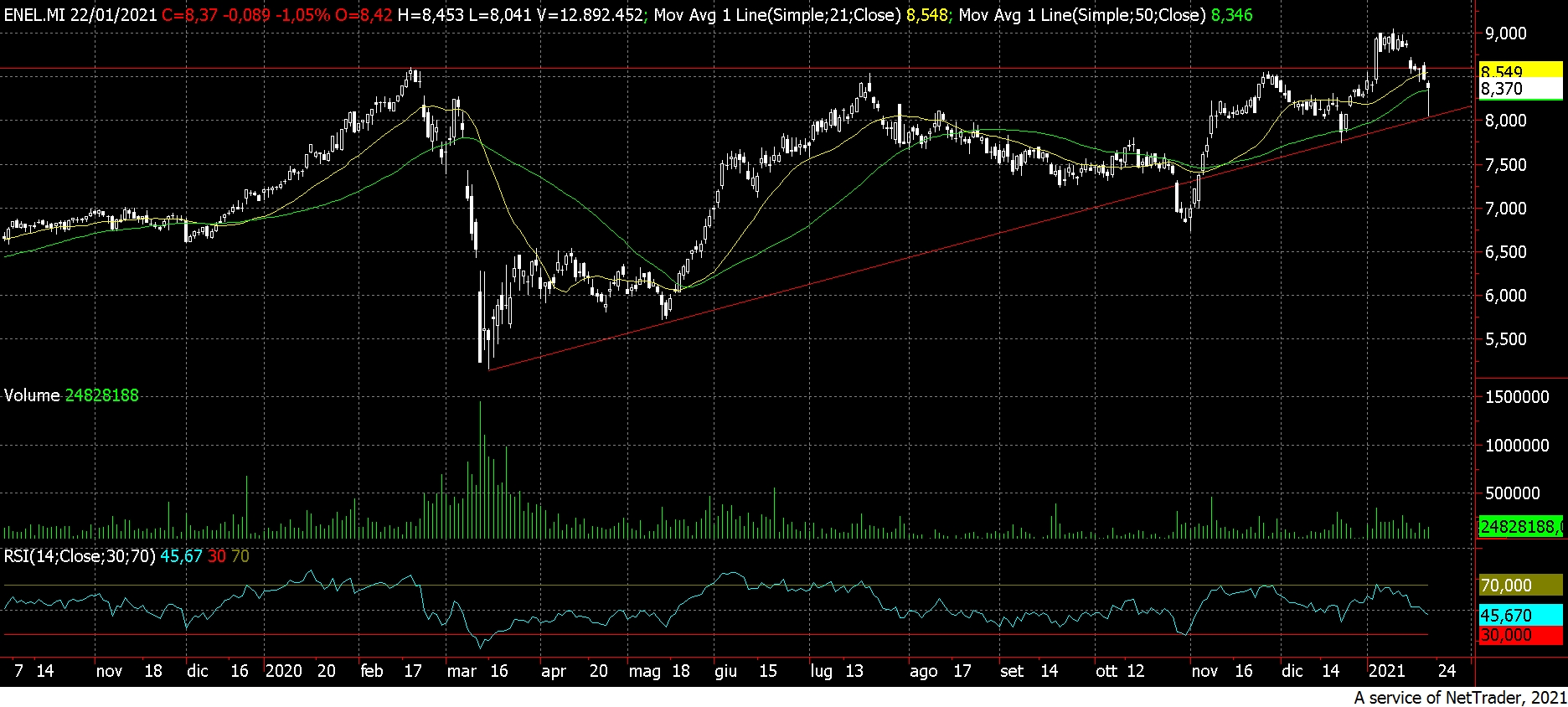Click the 1500000 volume axis label
1568x707 pixels.
point(1517,397)
